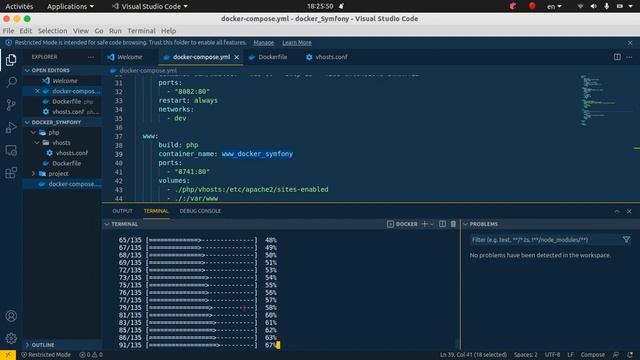Click Compose language mode in status bar

[593, 355]
